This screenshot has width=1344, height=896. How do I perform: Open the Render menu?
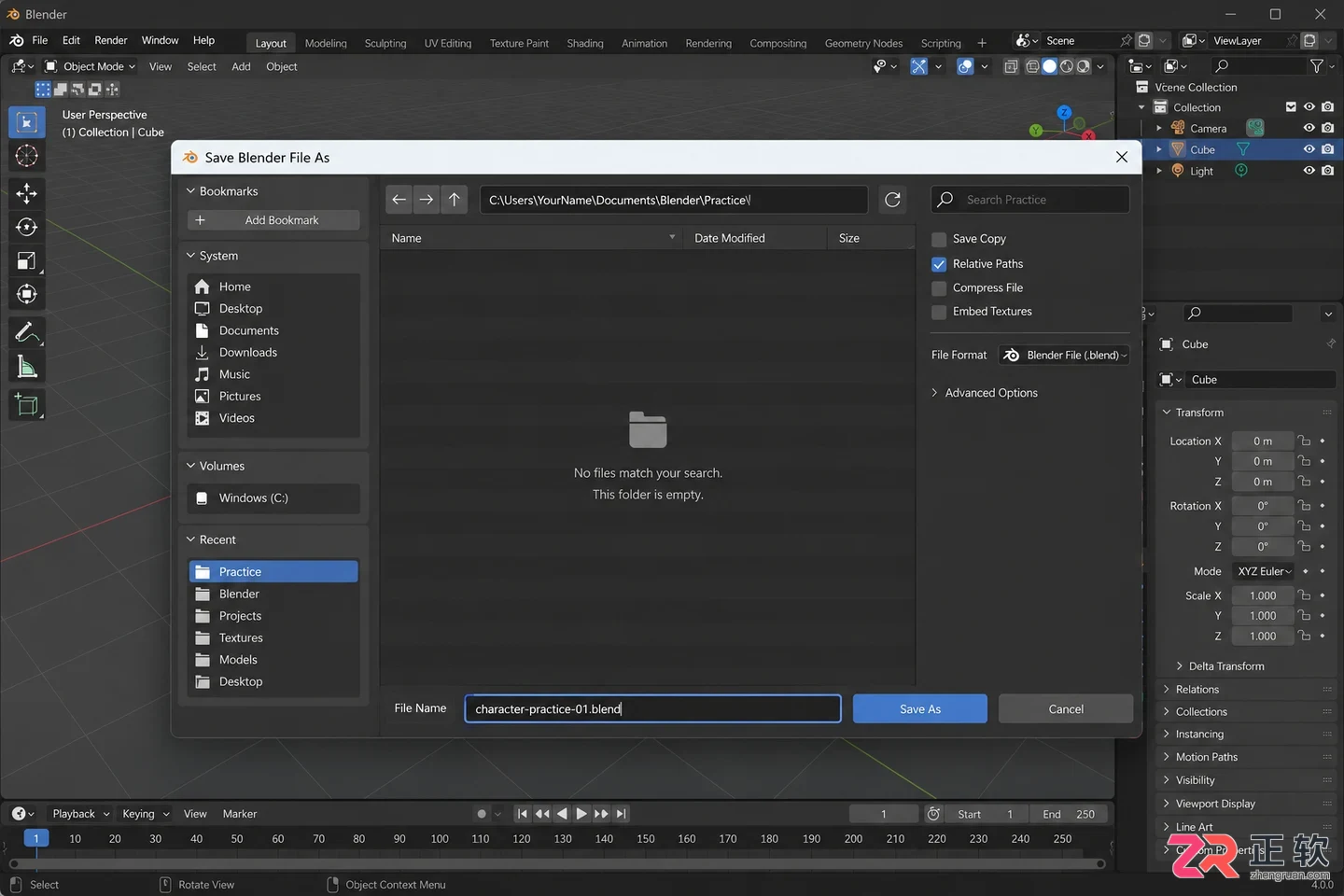click(x=111, y=40)
